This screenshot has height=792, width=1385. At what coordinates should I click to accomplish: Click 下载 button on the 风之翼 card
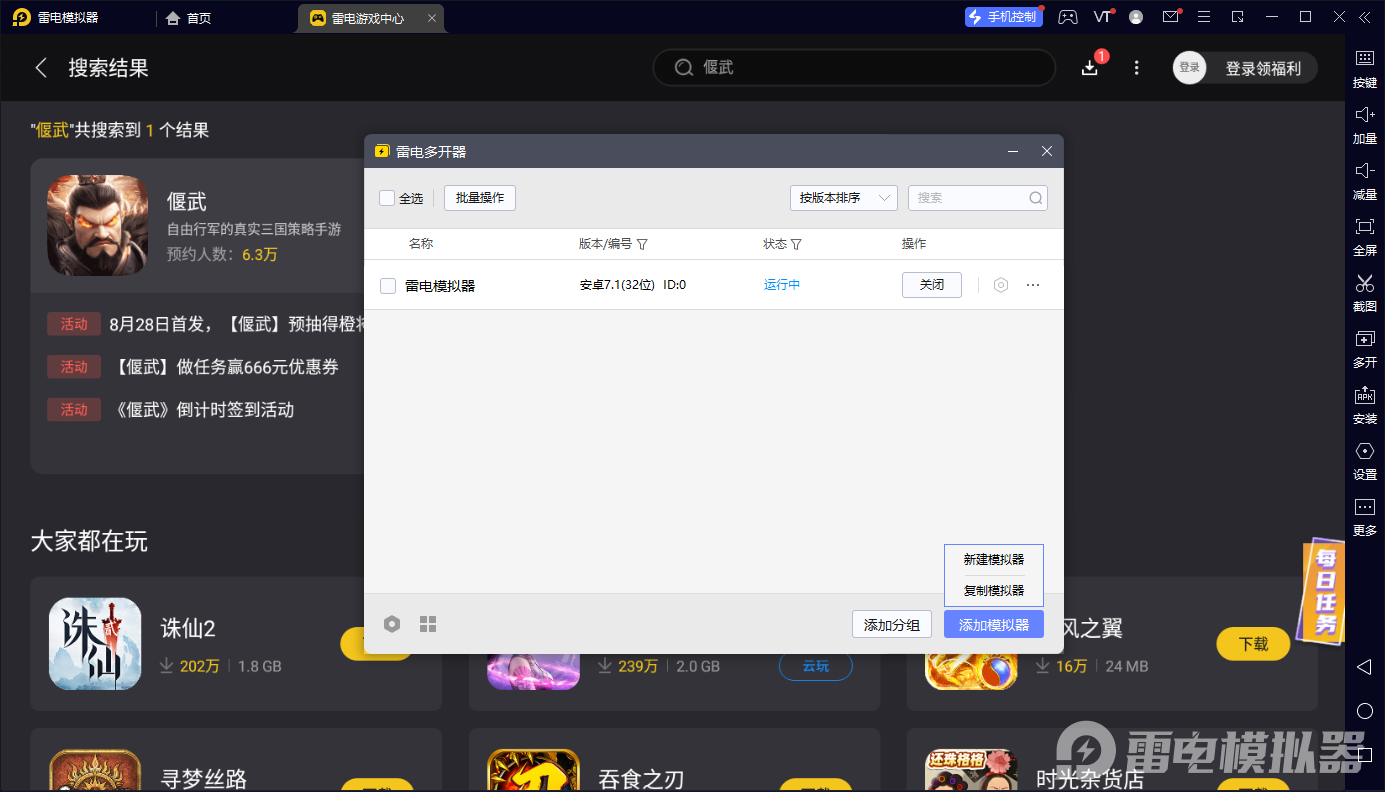[x=1253, y=644]
